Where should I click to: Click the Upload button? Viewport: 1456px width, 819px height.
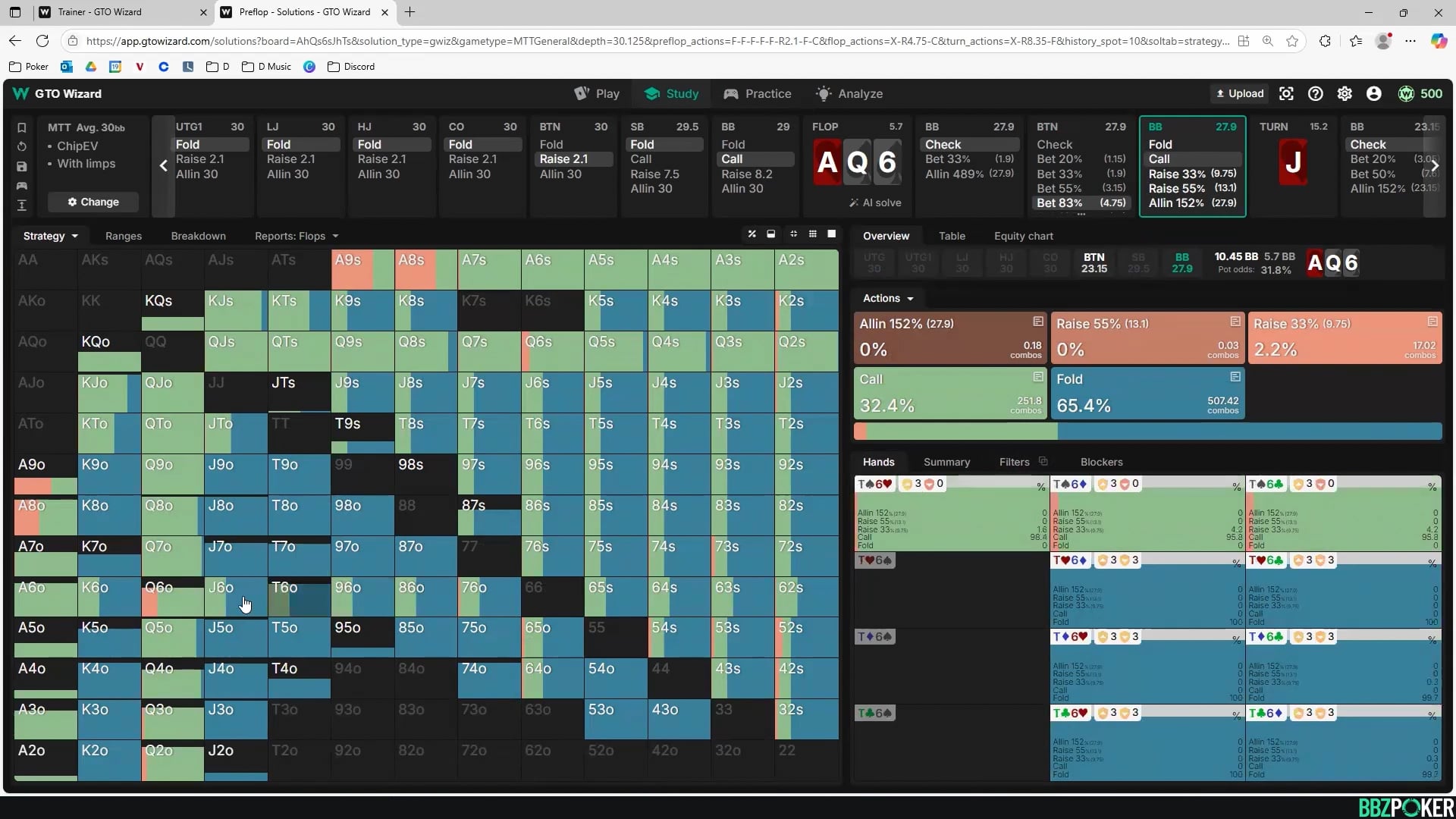[x=1240, y=93]
